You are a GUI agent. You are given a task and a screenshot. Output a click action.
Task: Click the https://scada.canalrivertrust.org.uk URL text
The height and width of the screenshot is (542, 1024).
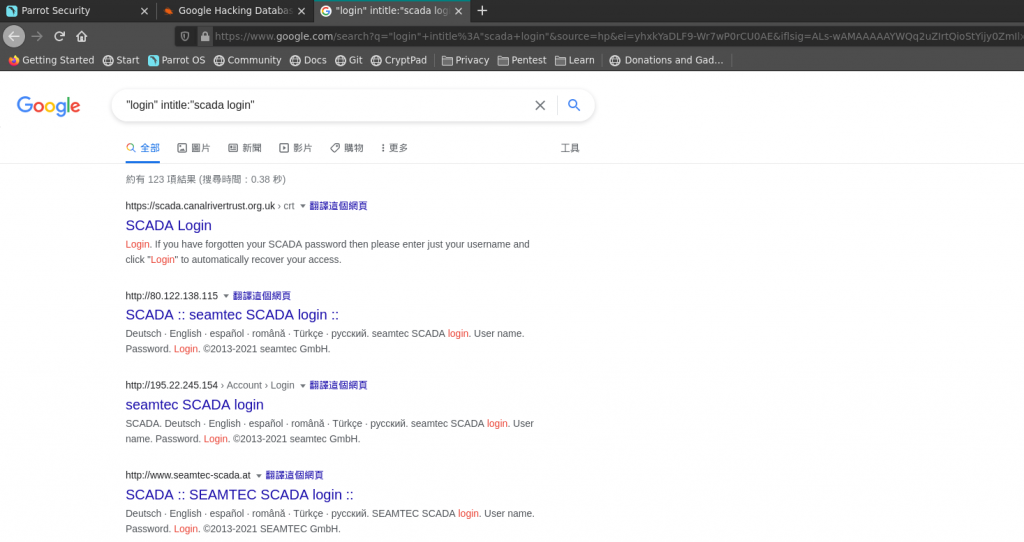pyautogui.click(x=200, y=206)
